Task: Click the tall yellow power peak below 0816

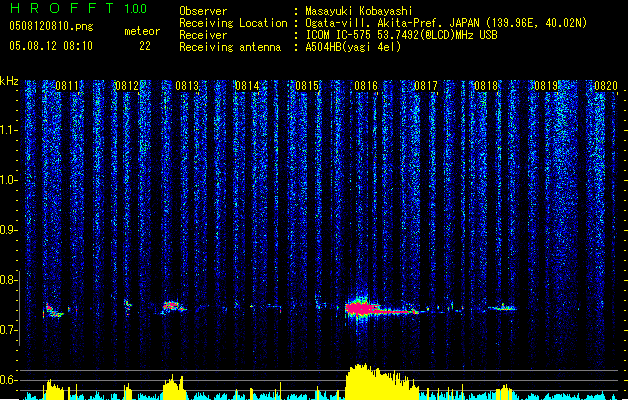Action: click(x=381, y=382)
